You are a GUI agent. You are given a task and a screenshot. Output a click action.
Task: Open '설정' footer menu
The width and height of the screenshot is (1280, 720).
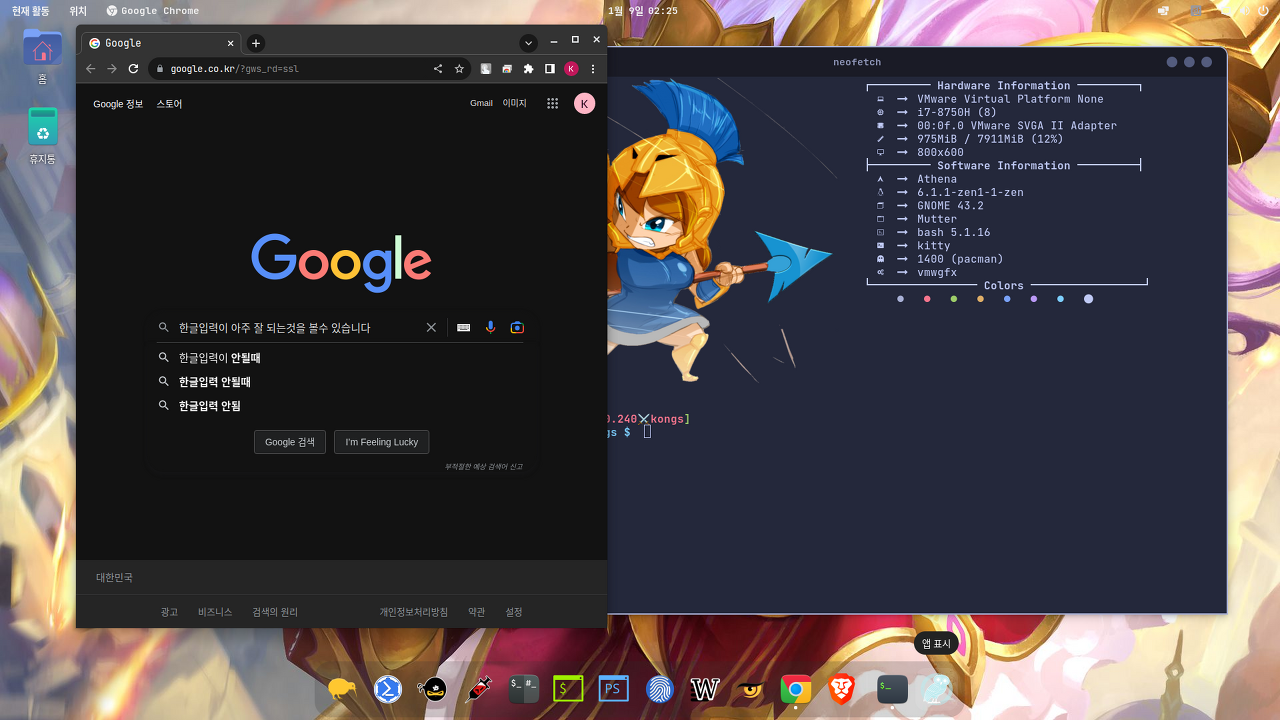click(x=514, y=612)
